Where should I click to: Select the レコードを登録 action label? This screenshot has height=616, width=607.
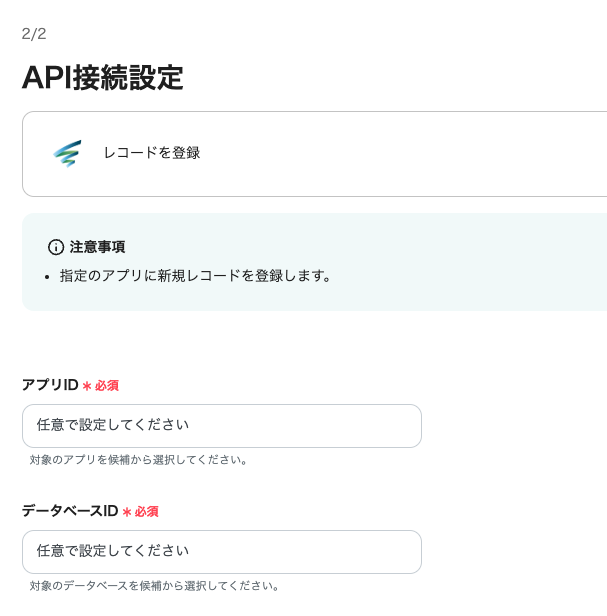click(152, 153)
